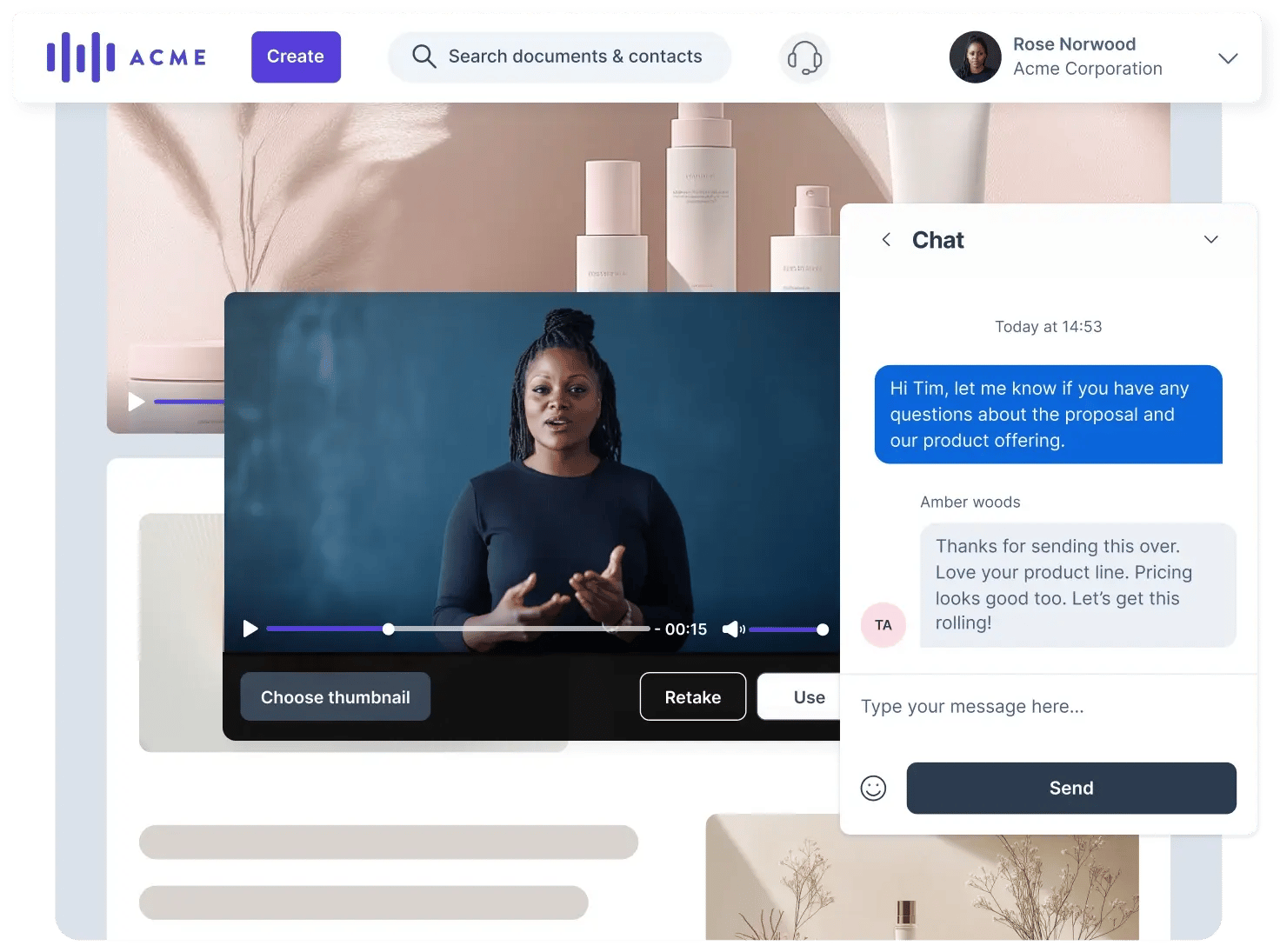The image size is (1280, 952).
Task: Go back using chat back arrow
Action: click(x=886, y=240)
